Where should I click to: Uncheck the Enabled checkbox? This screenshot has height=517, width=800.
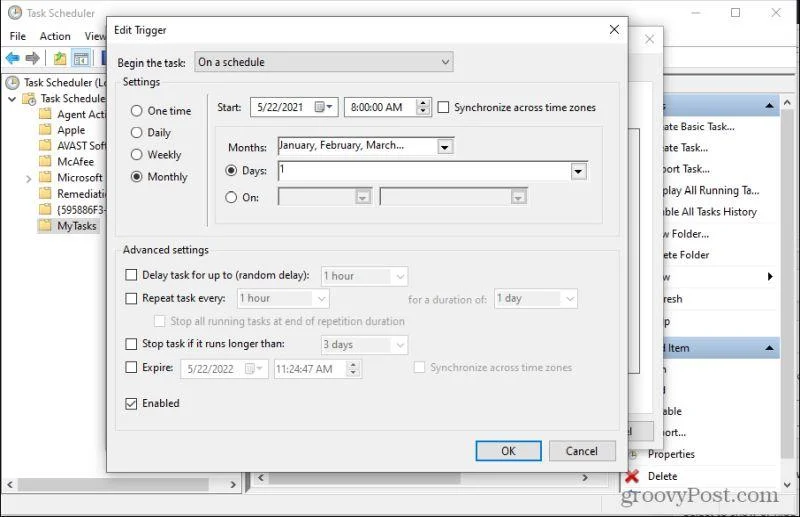[131, 404]
